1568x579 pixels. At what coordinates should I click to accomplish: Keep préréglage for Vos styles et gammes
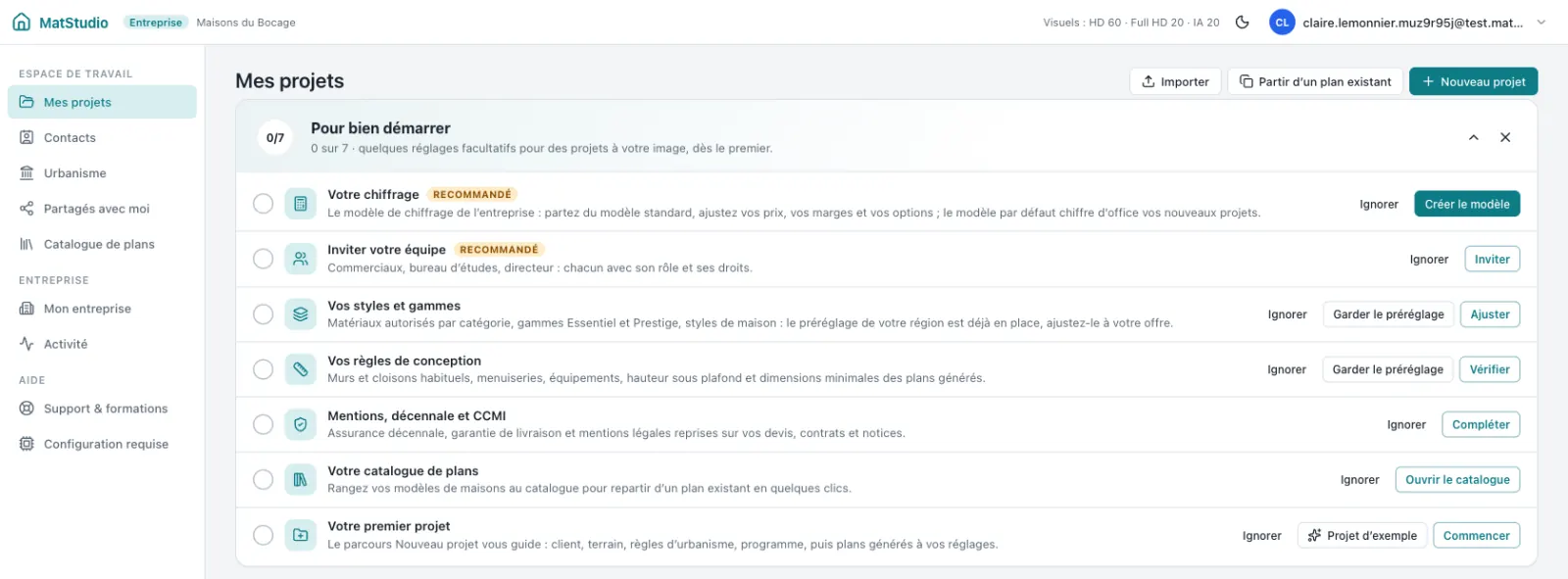click(x=1389, y=314)
